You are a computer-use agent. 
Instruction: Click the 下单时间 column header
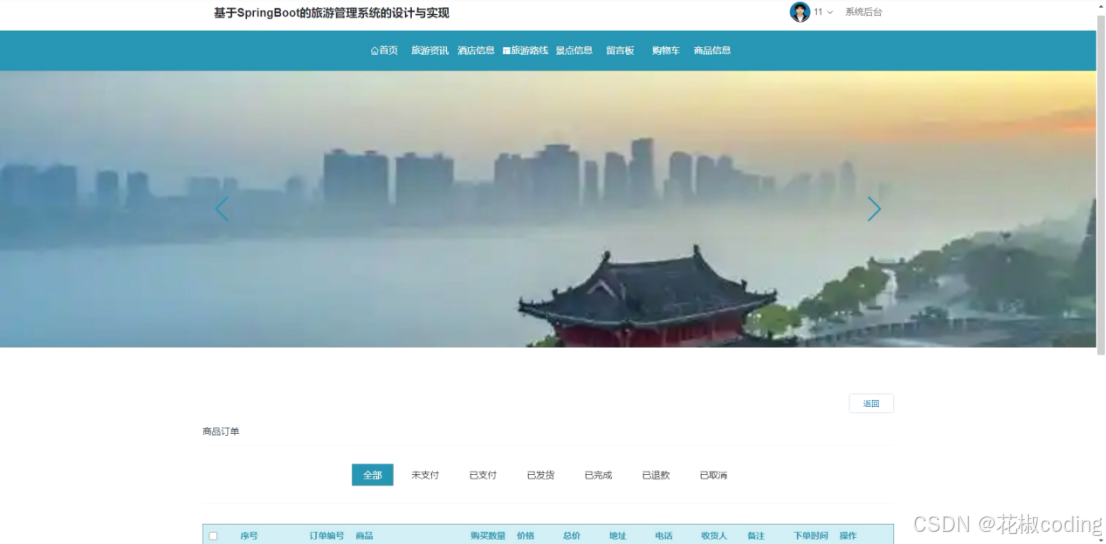click(x=810, y=536)
